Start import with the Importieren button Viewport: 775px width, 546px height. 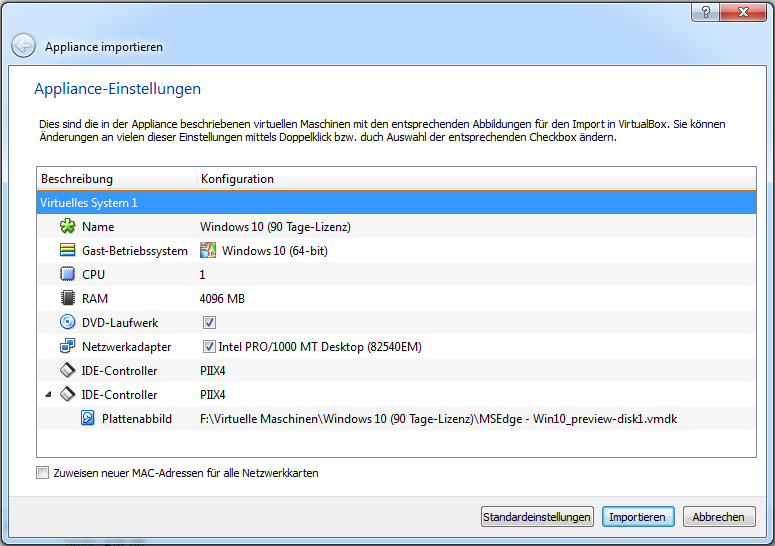coord(638,517)
